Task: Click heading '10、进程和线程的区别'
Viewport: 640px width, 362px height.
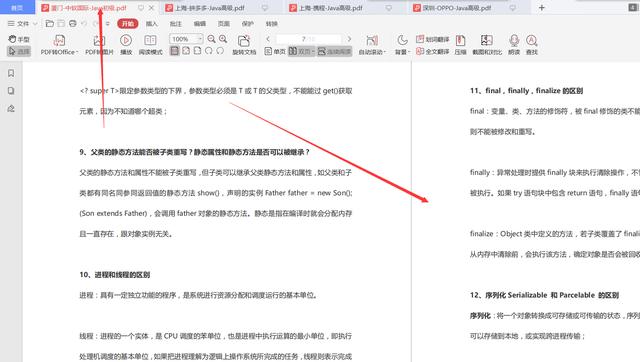Action: tap(115, 275)
